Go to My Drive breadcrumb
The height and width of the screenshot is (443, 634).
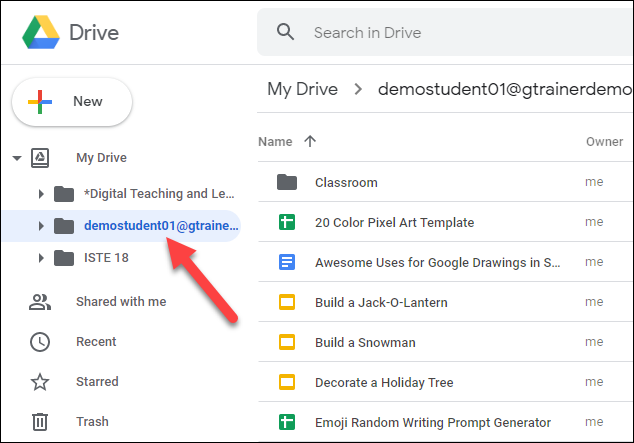pos(302,89)
